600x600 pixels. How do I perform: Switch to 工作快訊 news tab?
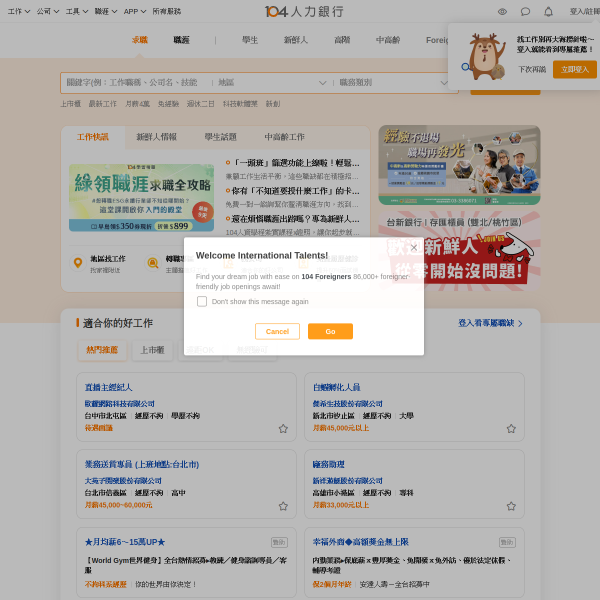(93, 137)
